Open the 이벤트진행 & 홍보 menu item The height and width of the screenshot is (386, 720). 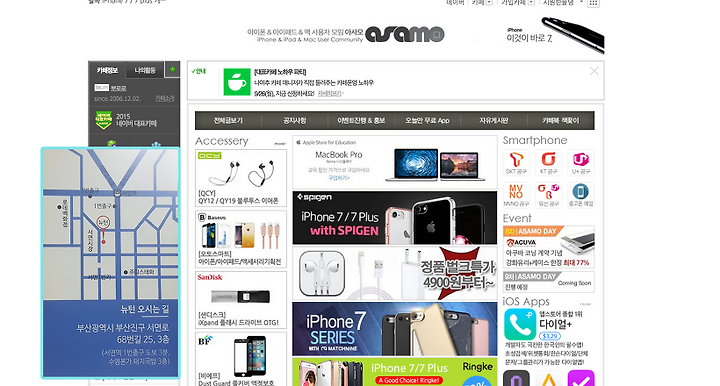(x=361, y=120)
